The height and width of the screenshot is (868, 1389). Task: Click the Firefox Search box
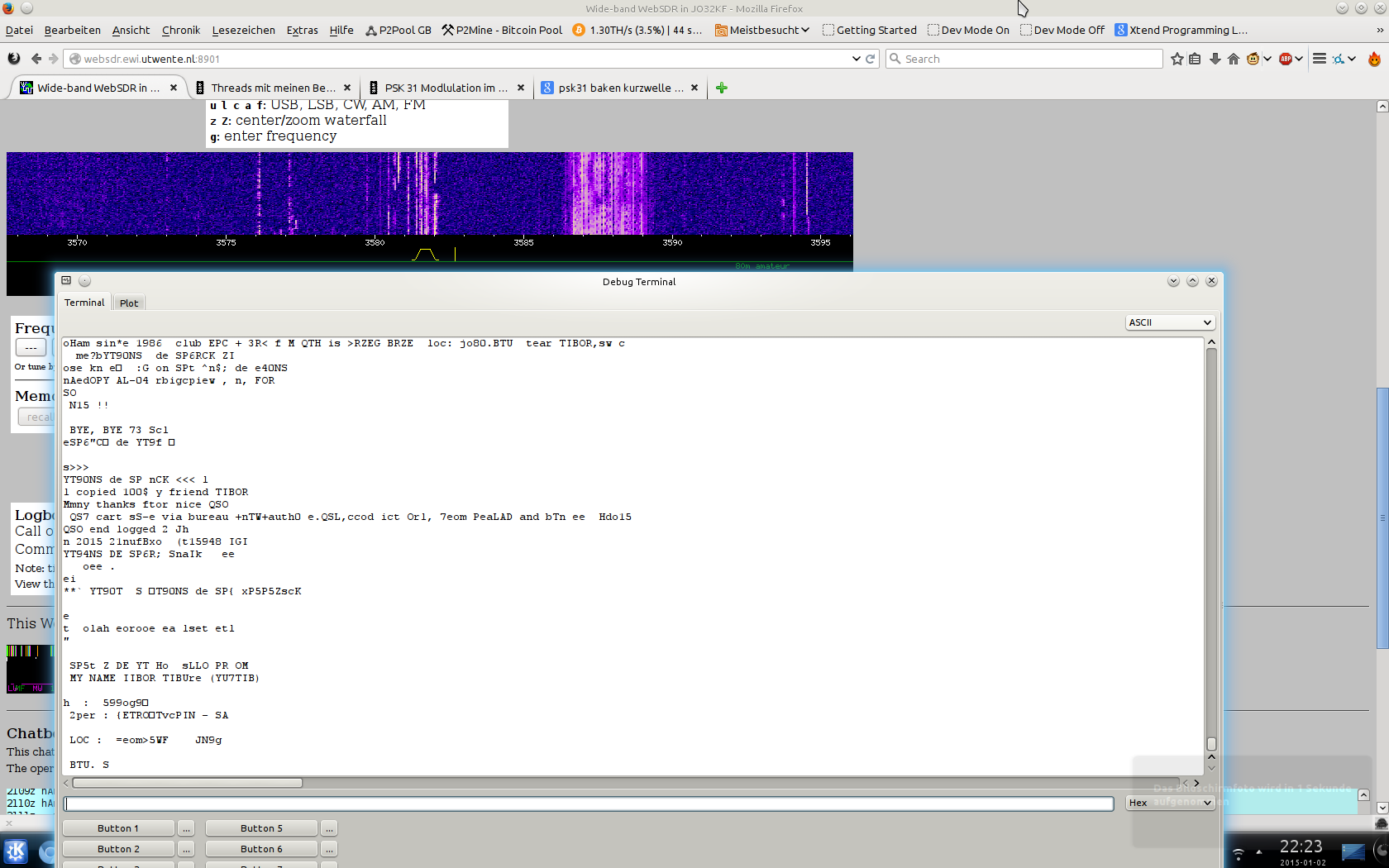(x=1024, y=59)
